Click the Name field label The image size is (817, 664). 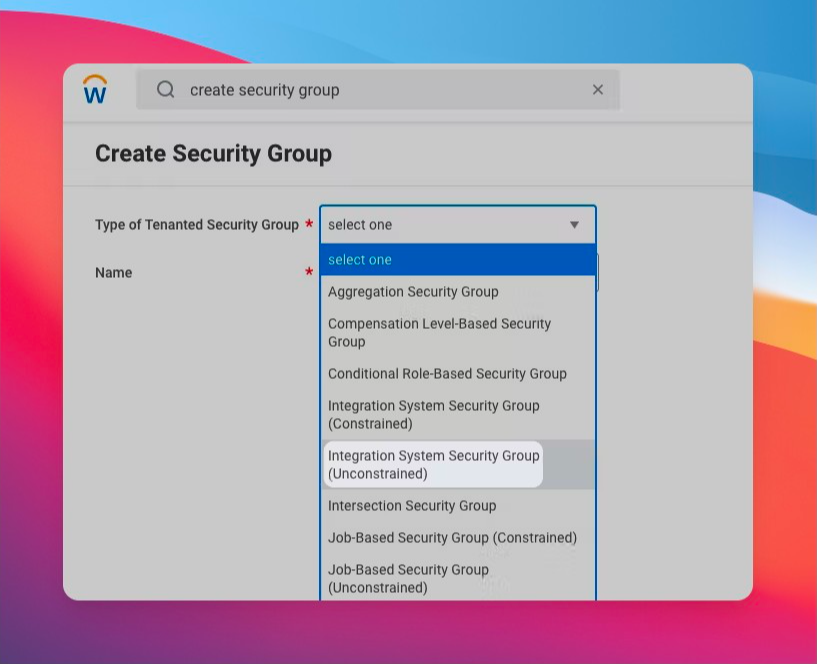tap(113, 272)
